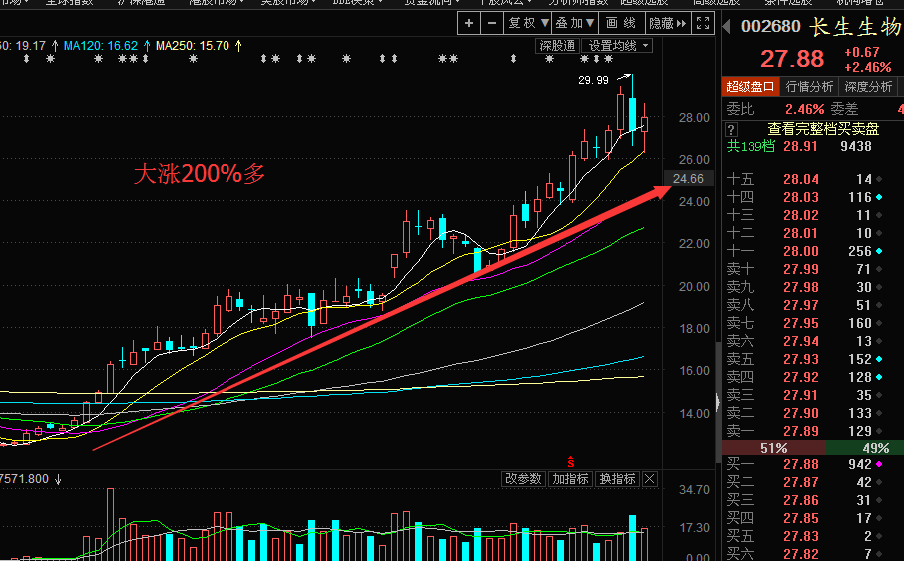Select 买五 price 27.83
This screenshot has height=561, width=904.
pos(800,536)
